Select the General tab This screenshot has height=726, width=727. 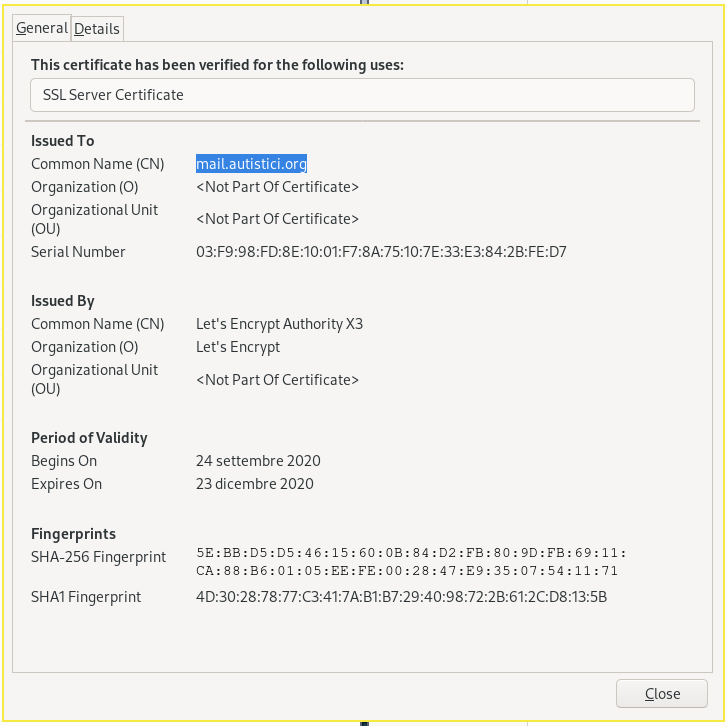point(42,28)
